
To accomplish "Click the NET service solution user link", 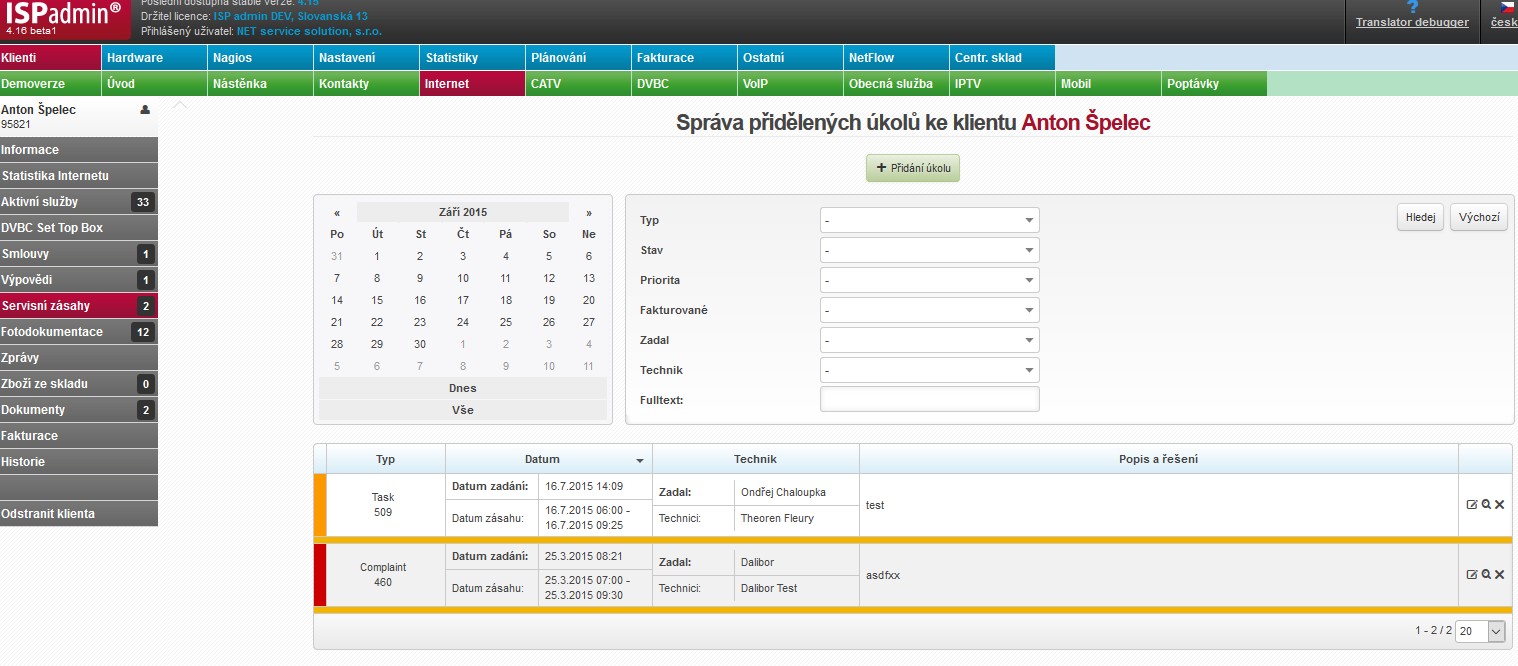I will coord(309,31).
